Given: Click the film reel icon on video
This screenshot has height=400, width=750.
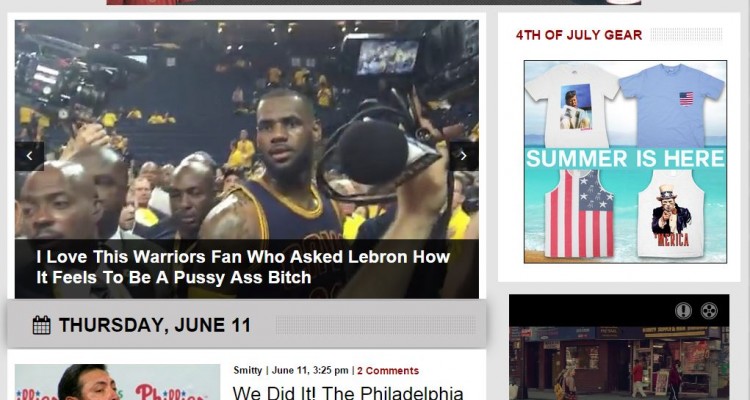Looking at the screenshot, I should 709,311.
